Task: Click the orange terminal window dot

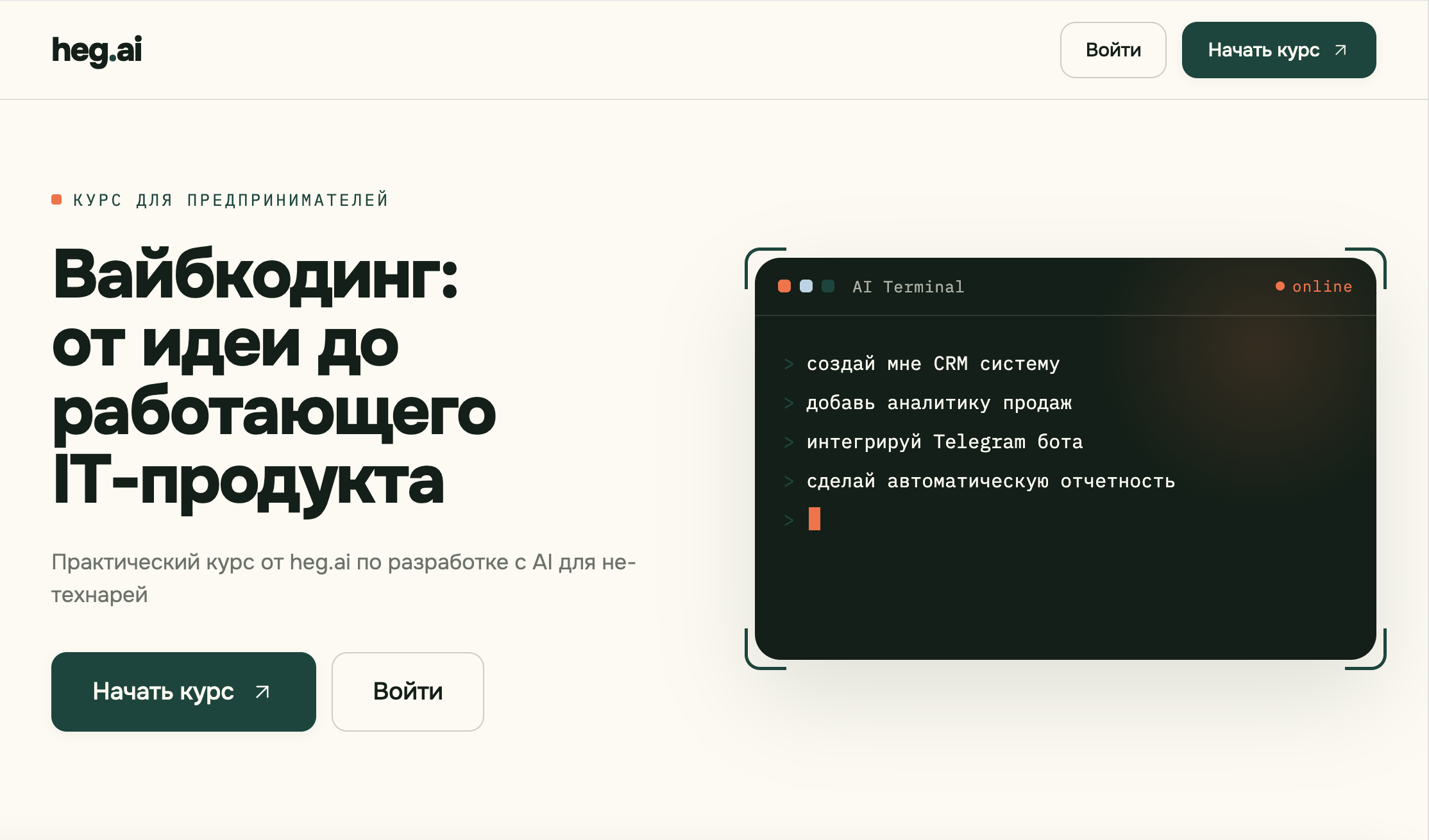Action: (784, 286)
